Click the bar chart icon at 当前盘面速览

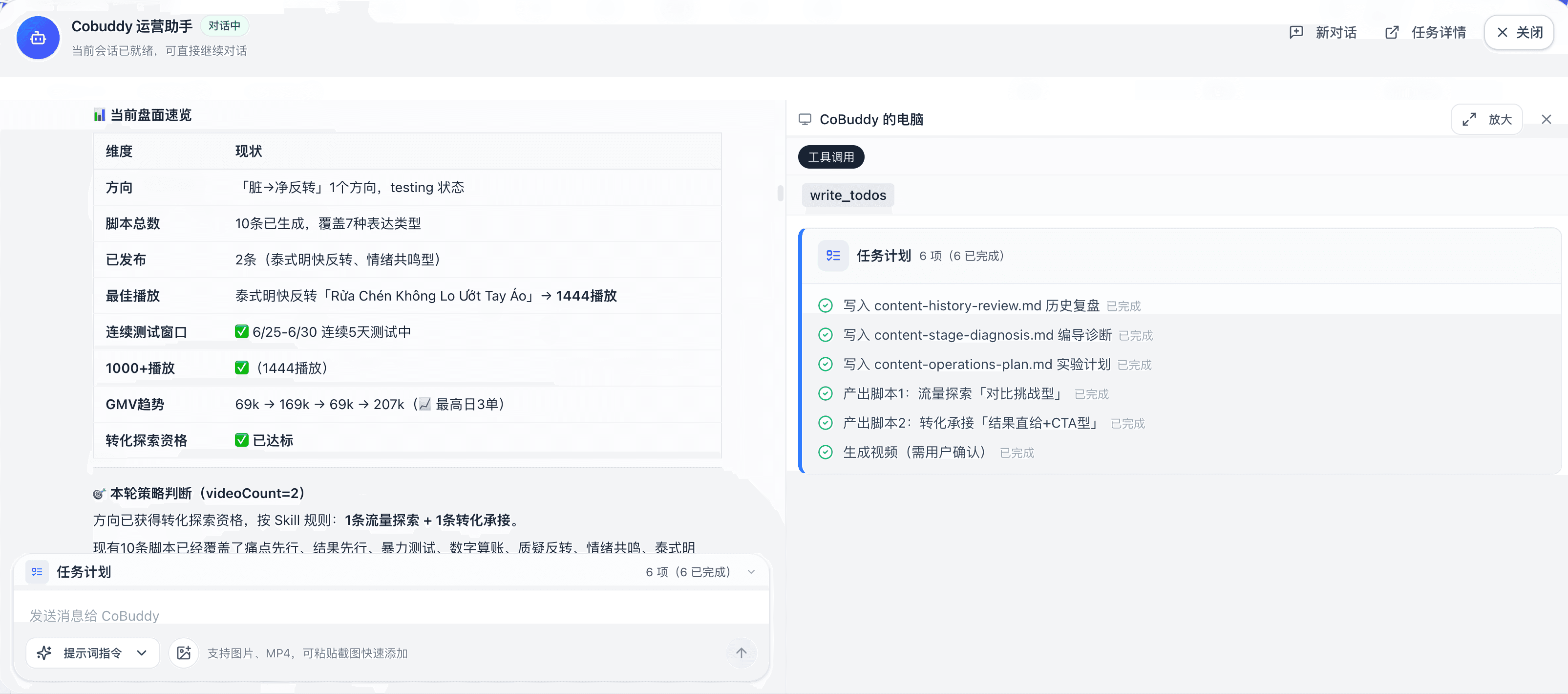pos(99,115)
